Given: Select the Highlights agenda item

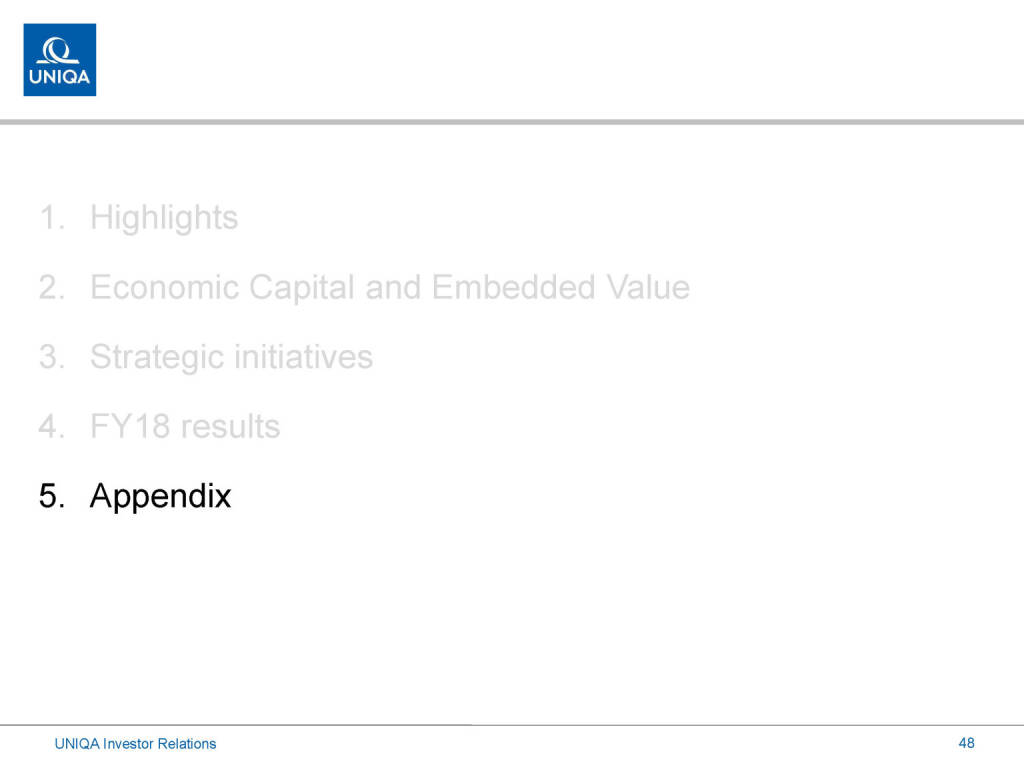Looking at the screenshot, I should pos(164,217).
